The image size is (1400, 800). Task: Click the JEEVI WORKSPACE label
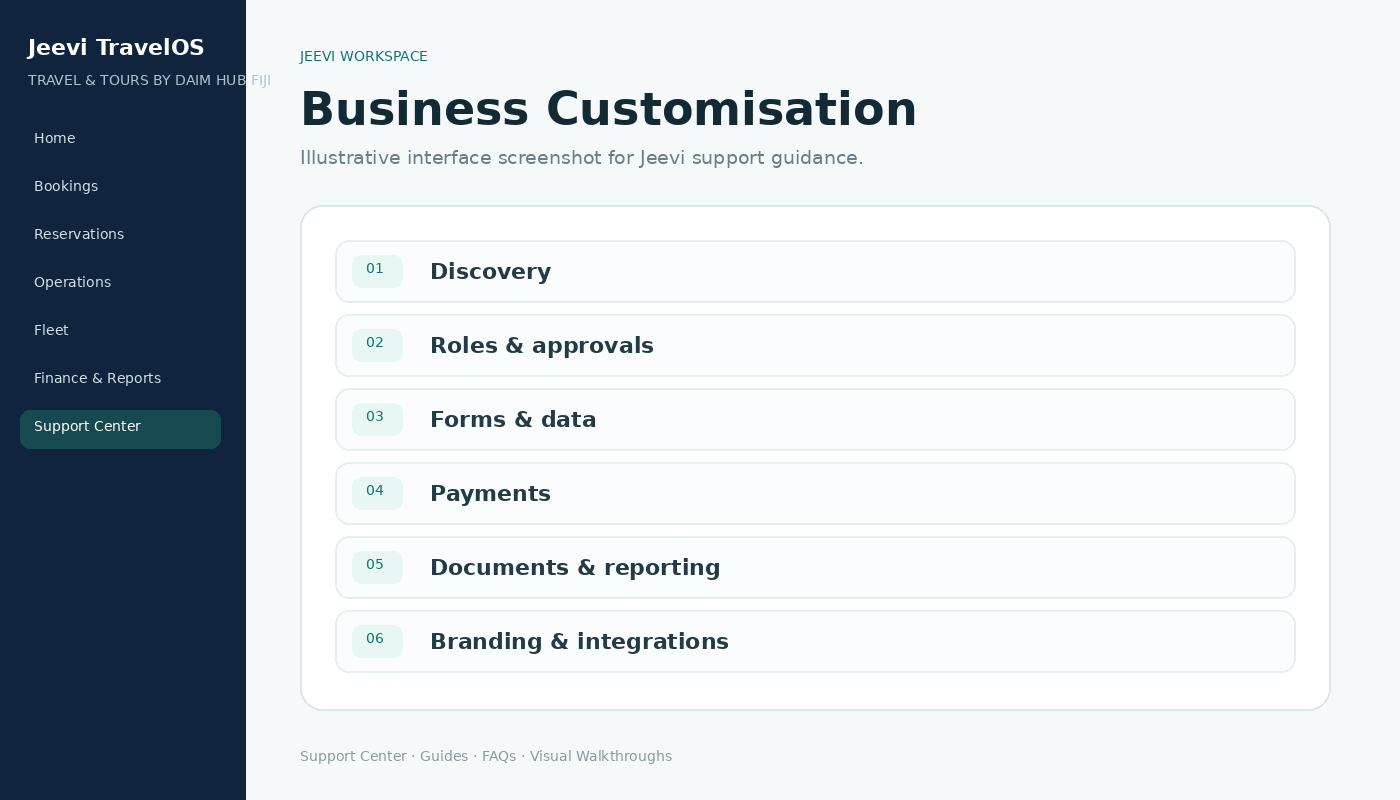point(364,57)
